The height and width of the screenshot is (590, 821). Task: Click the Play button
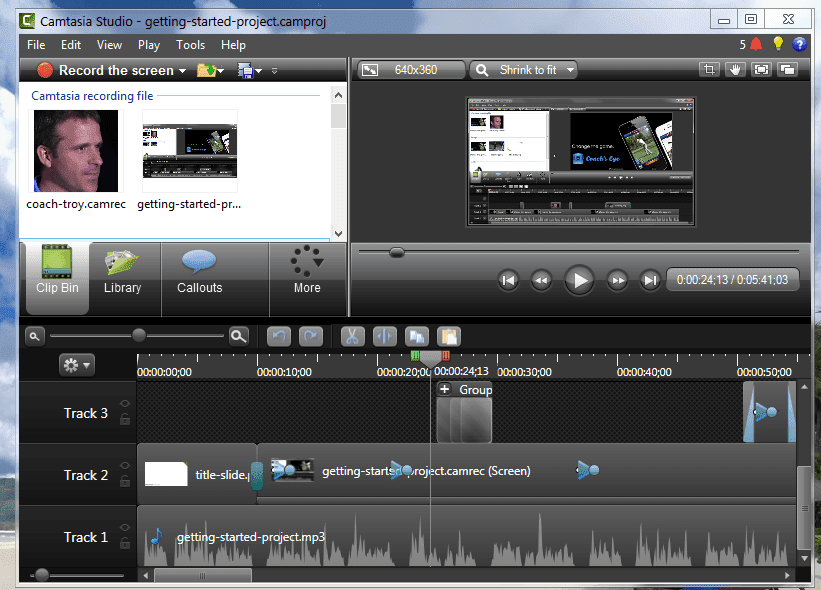pyautogui.click(x=579, y=281)
